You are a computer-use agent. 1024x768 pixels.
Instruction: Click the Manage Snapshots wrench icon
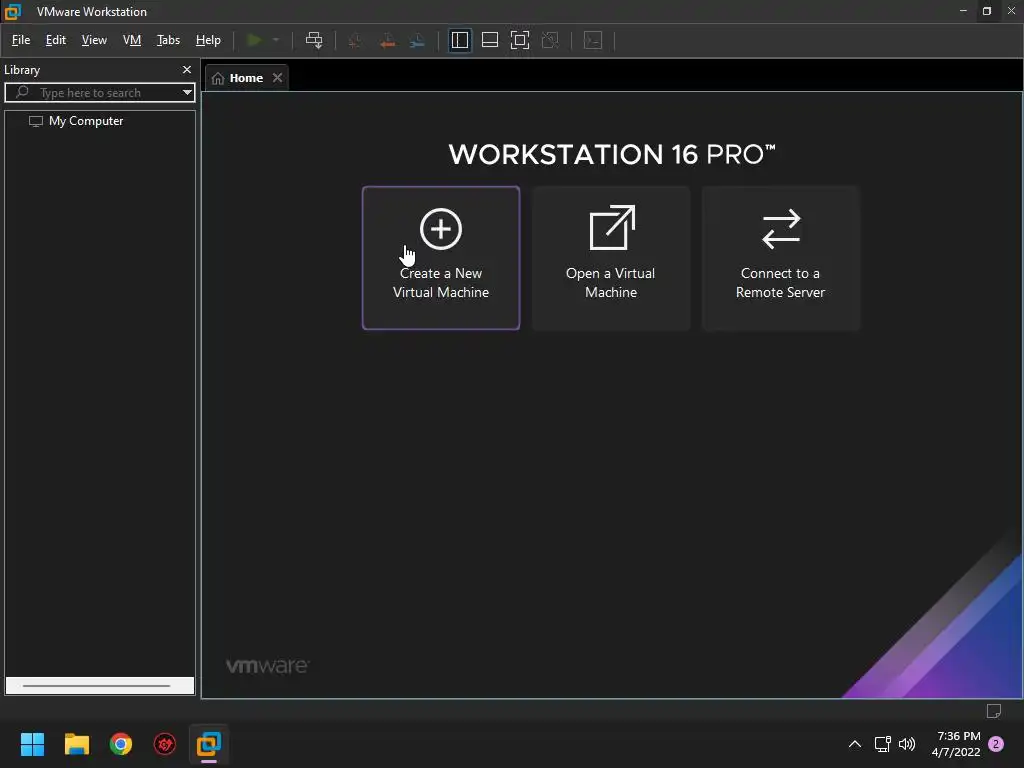coord(417,40)
